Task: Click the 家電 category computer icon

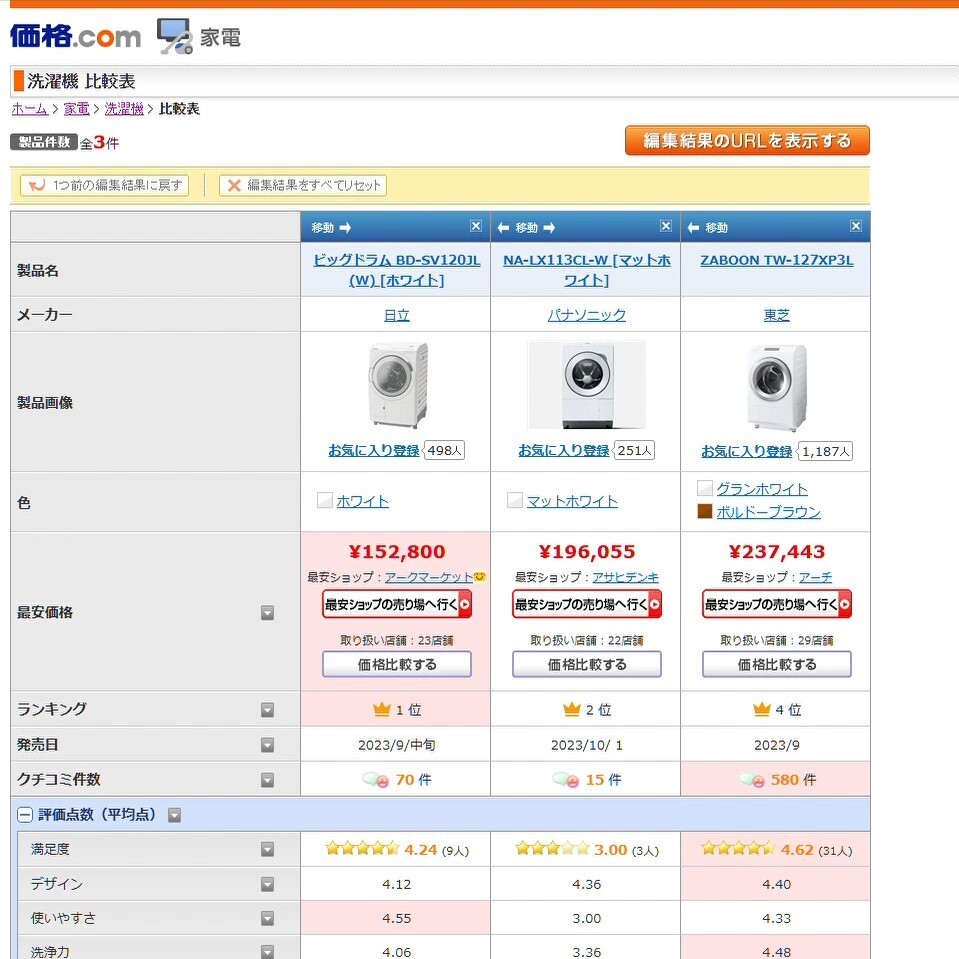Action: tap(175, 36)
